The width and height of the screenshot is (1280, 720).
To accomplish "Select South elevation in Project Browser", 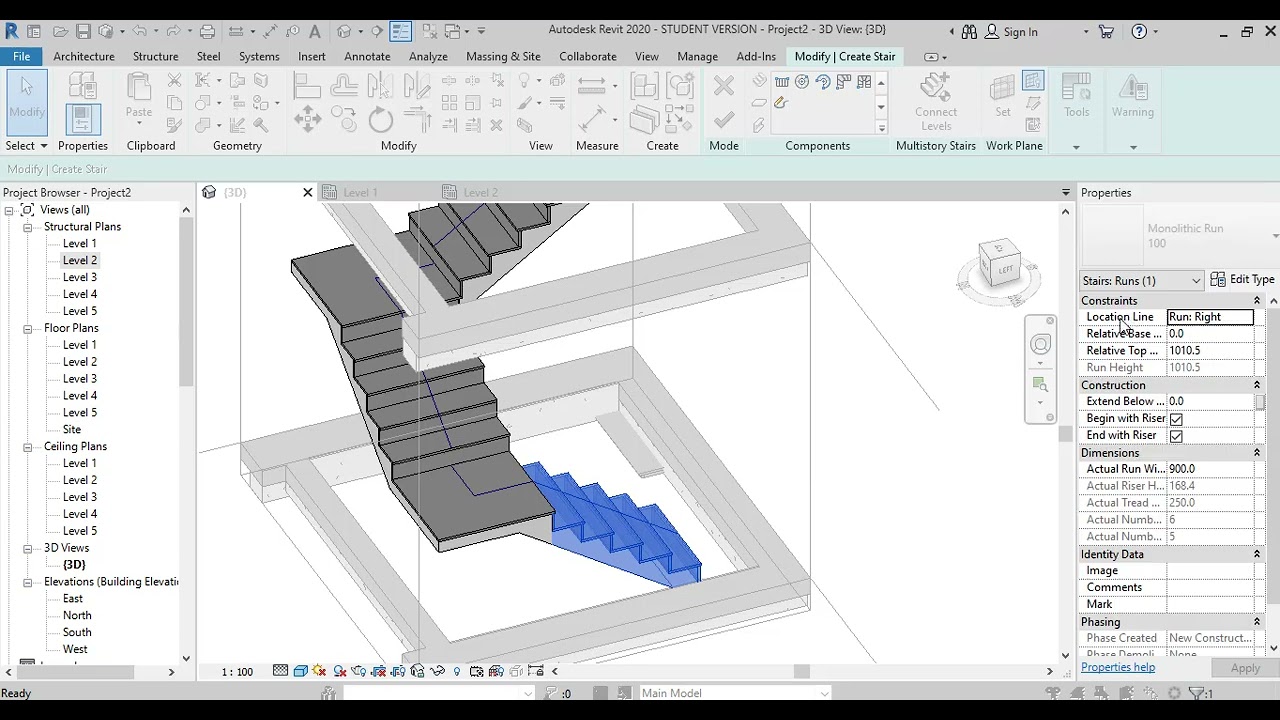I will tap(77, 633).
